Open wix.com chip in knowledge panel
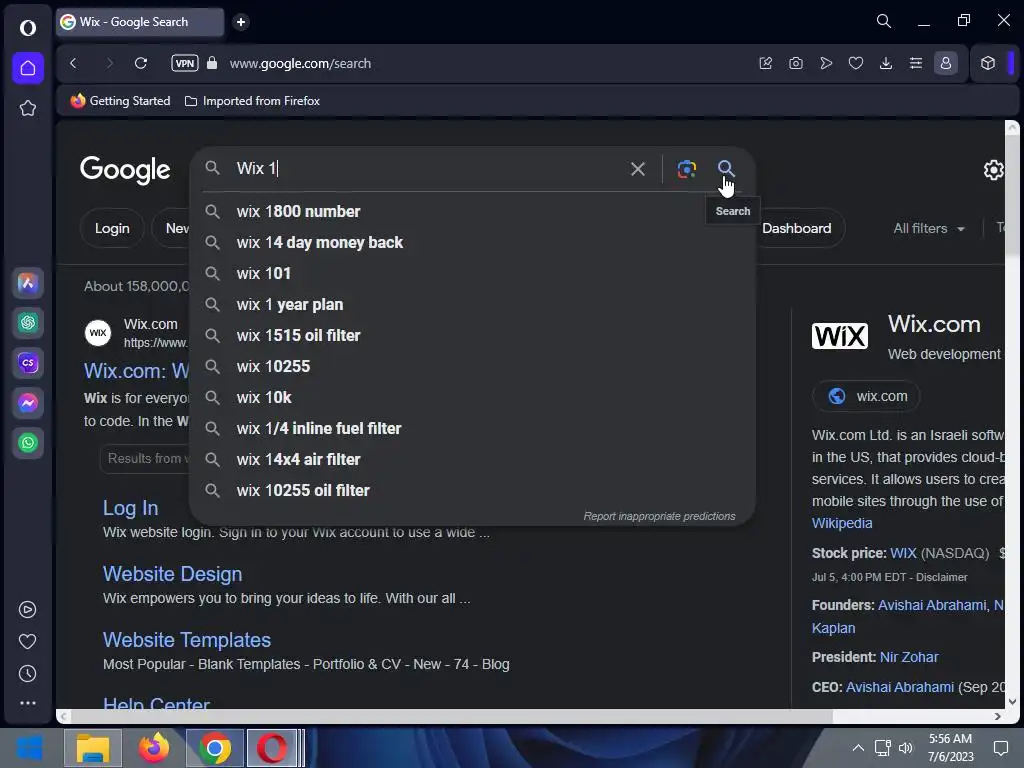1024x768 pixels. click(x=866, y=396)
